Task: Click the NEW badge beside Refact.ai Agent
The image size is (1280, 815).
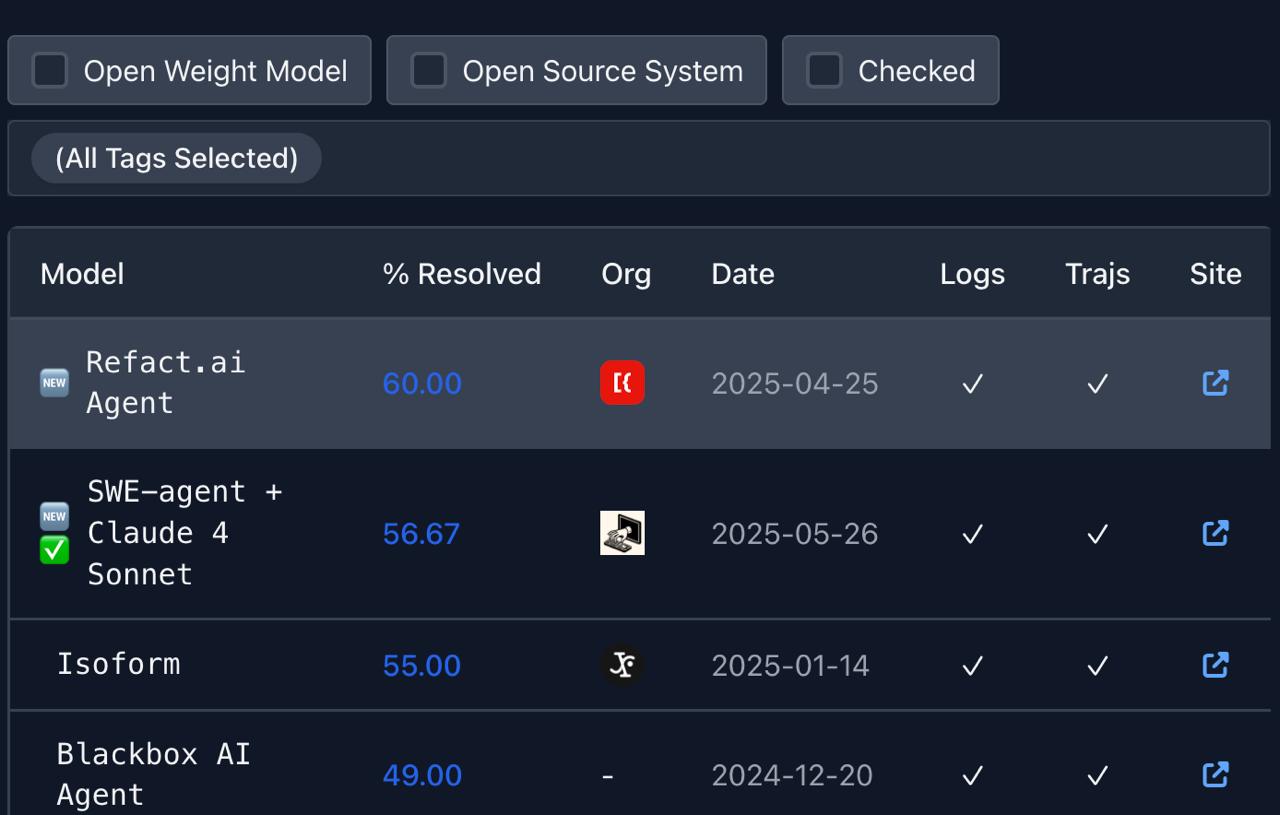Action: point(54,383)
